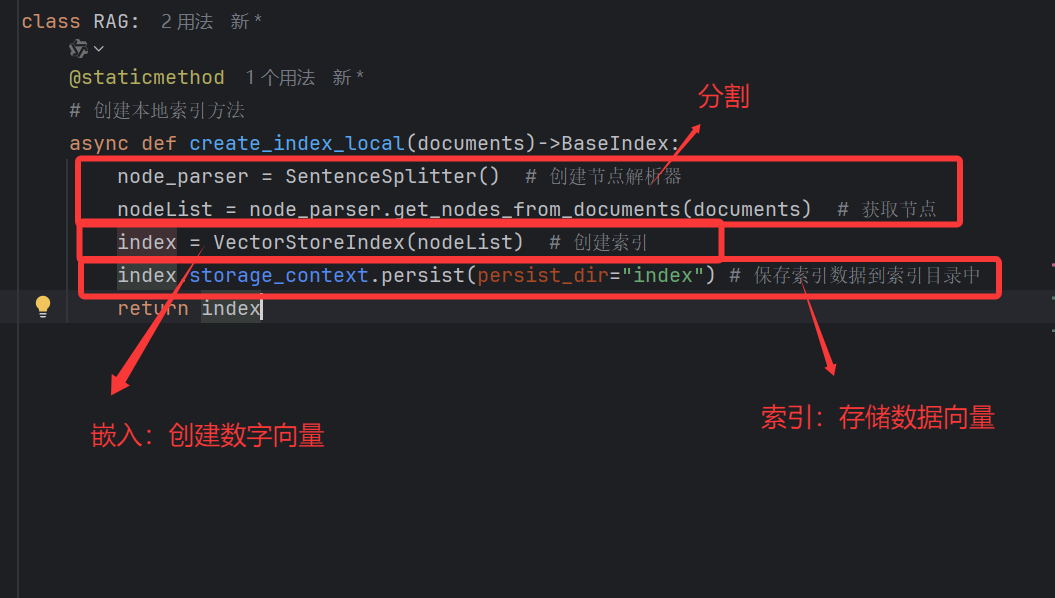1055x598 pixels.
Task: Click the @staticmethod decorator
Action: (147, 77)
